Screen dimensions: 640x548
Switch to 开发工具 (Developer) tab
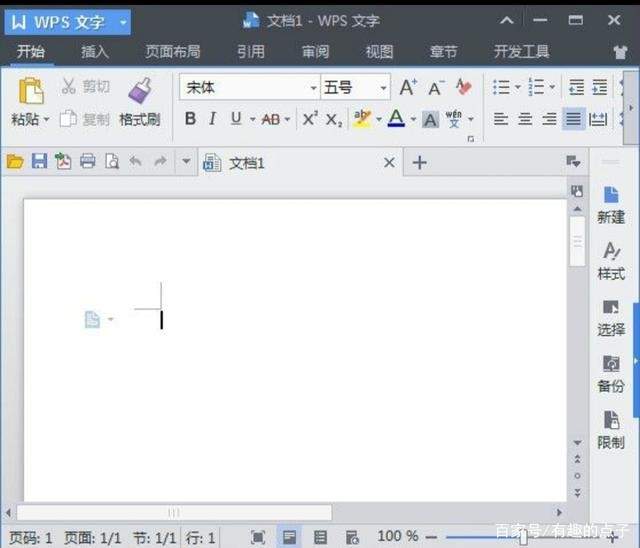coord(522,52)
